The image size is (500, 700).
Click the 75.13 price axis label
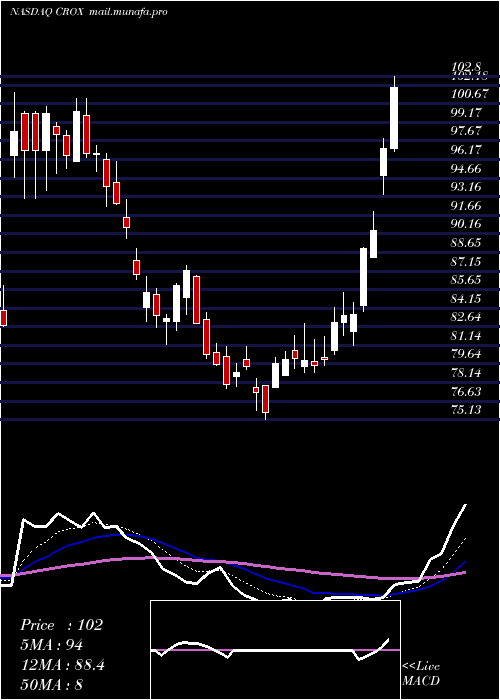(x=467, y=410)
